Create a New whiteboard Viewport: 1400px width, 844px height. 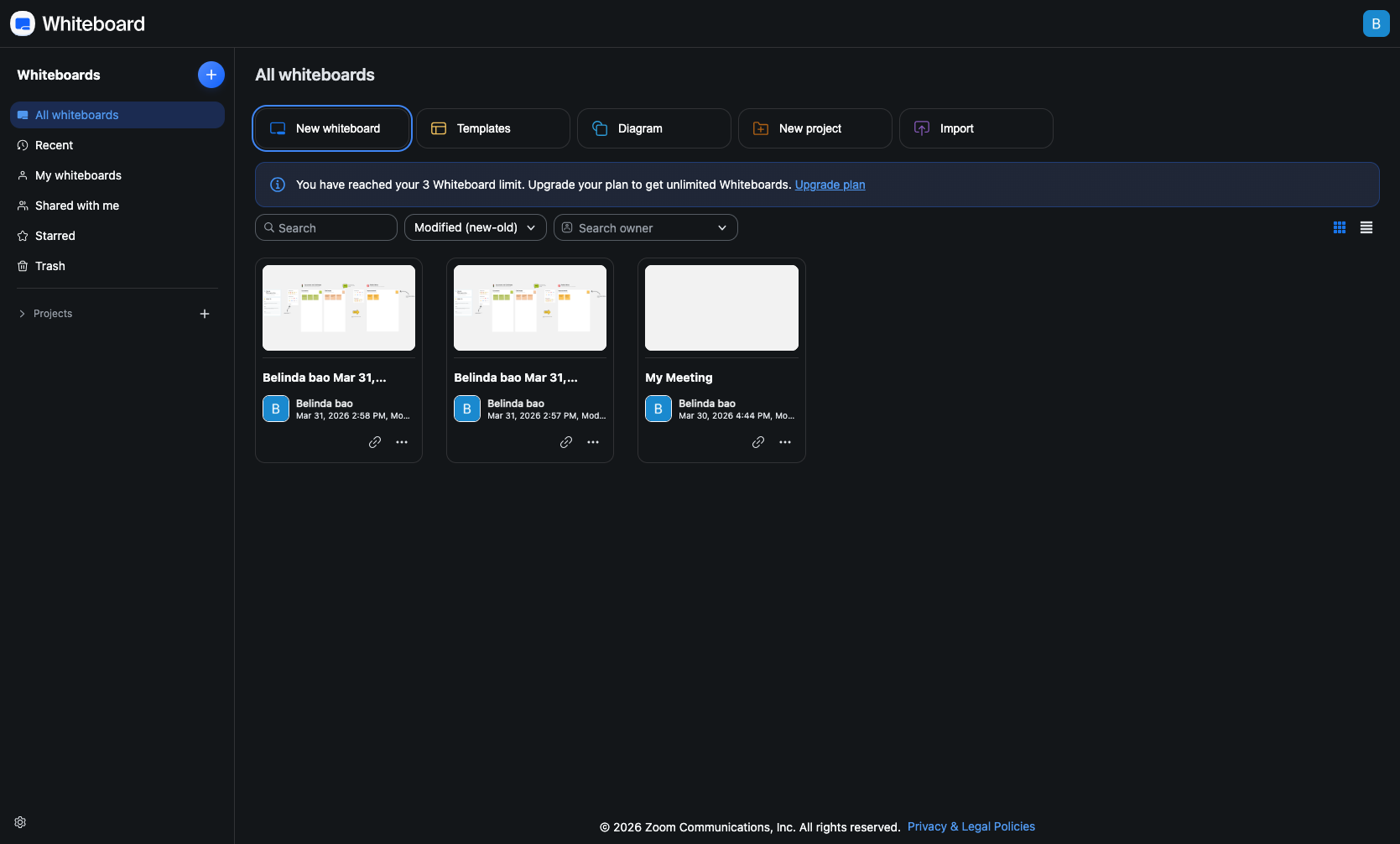[332, 128]
